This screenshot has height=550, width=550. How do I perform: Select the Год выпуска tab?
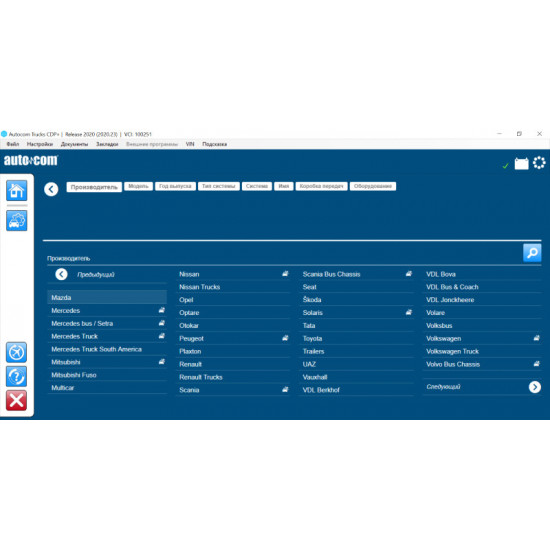[175, 186]
